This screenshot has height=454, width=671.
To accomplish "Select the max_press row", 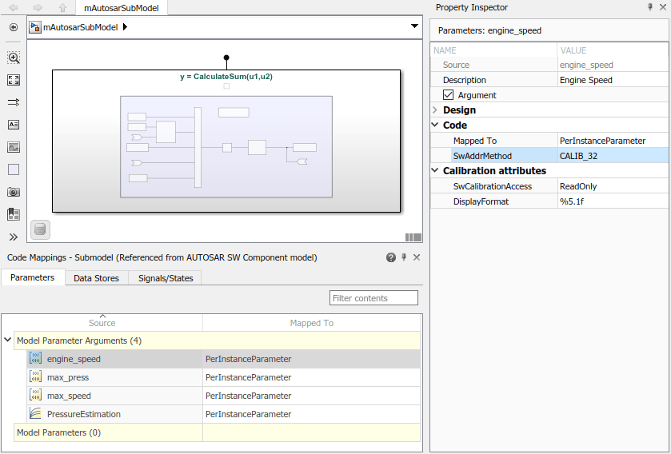I will [x=224, y=377].
